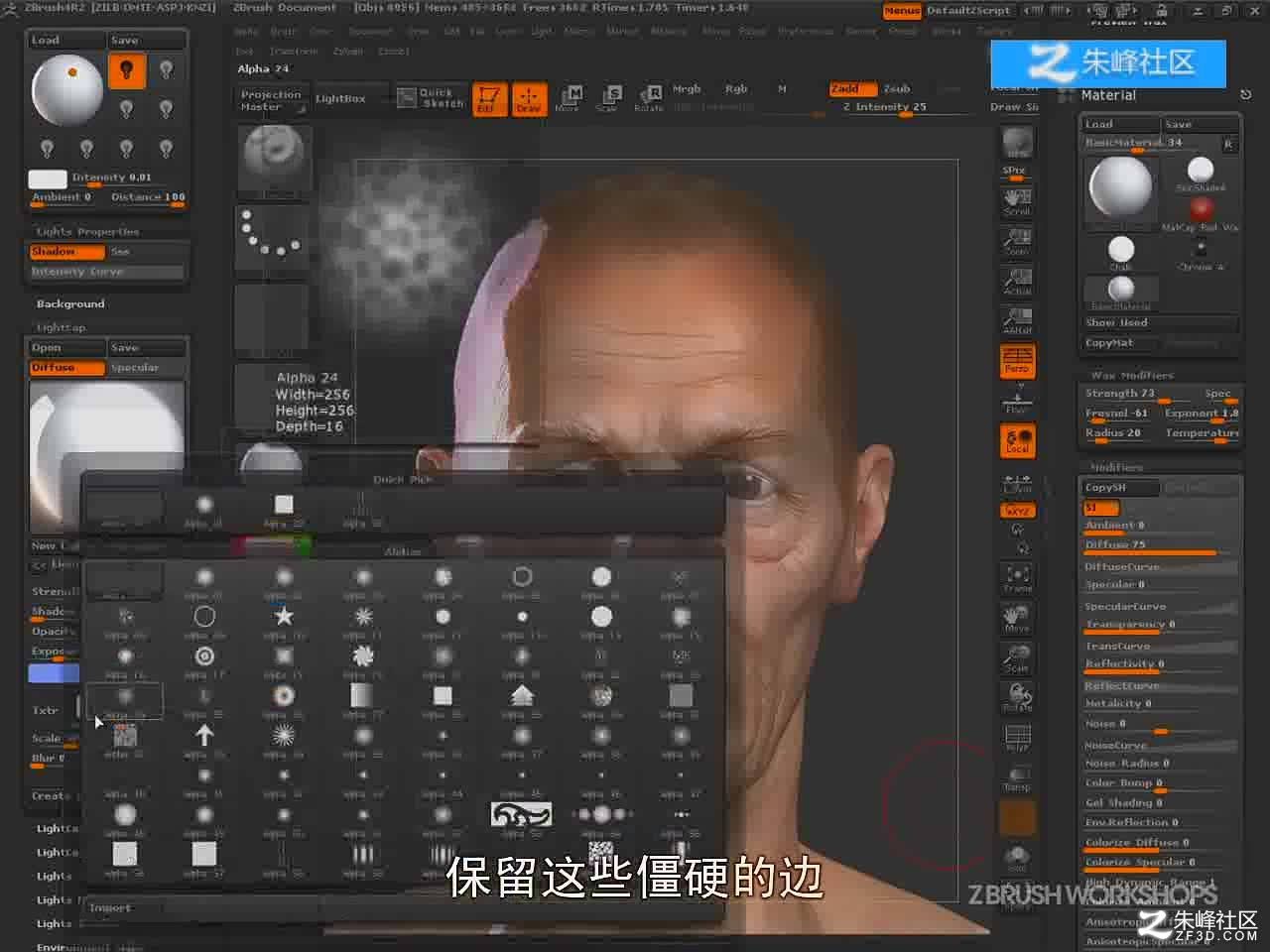Enable Rgb painting mode

point(736,89)
